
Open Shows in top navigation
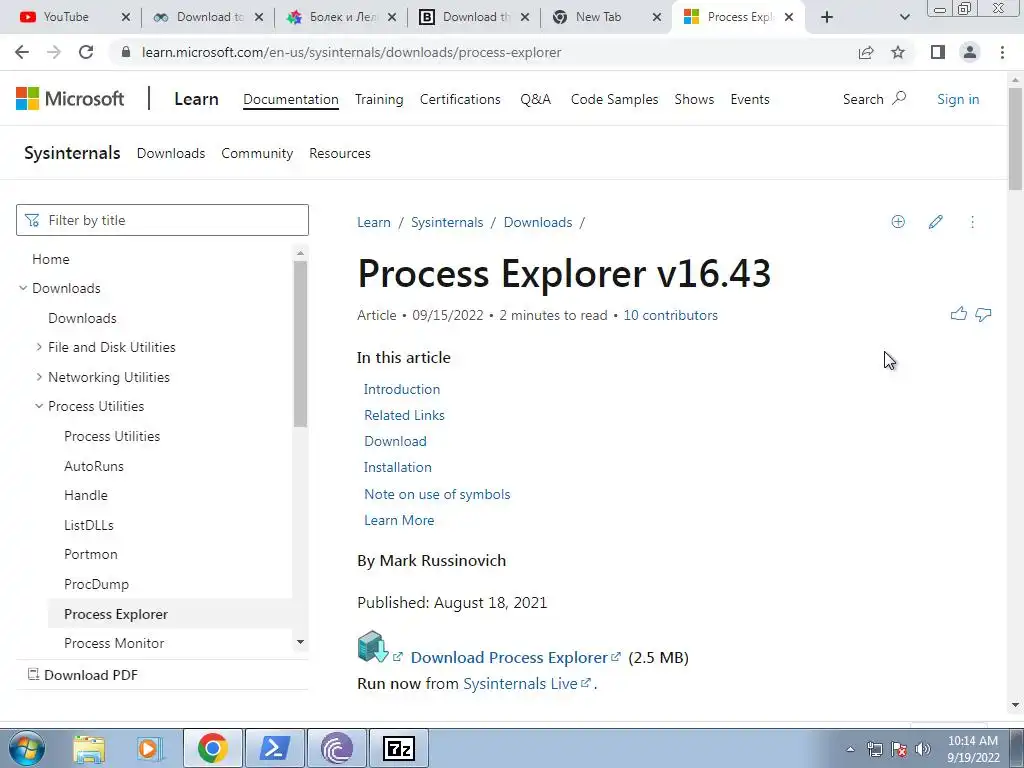[x=694, y=99]
